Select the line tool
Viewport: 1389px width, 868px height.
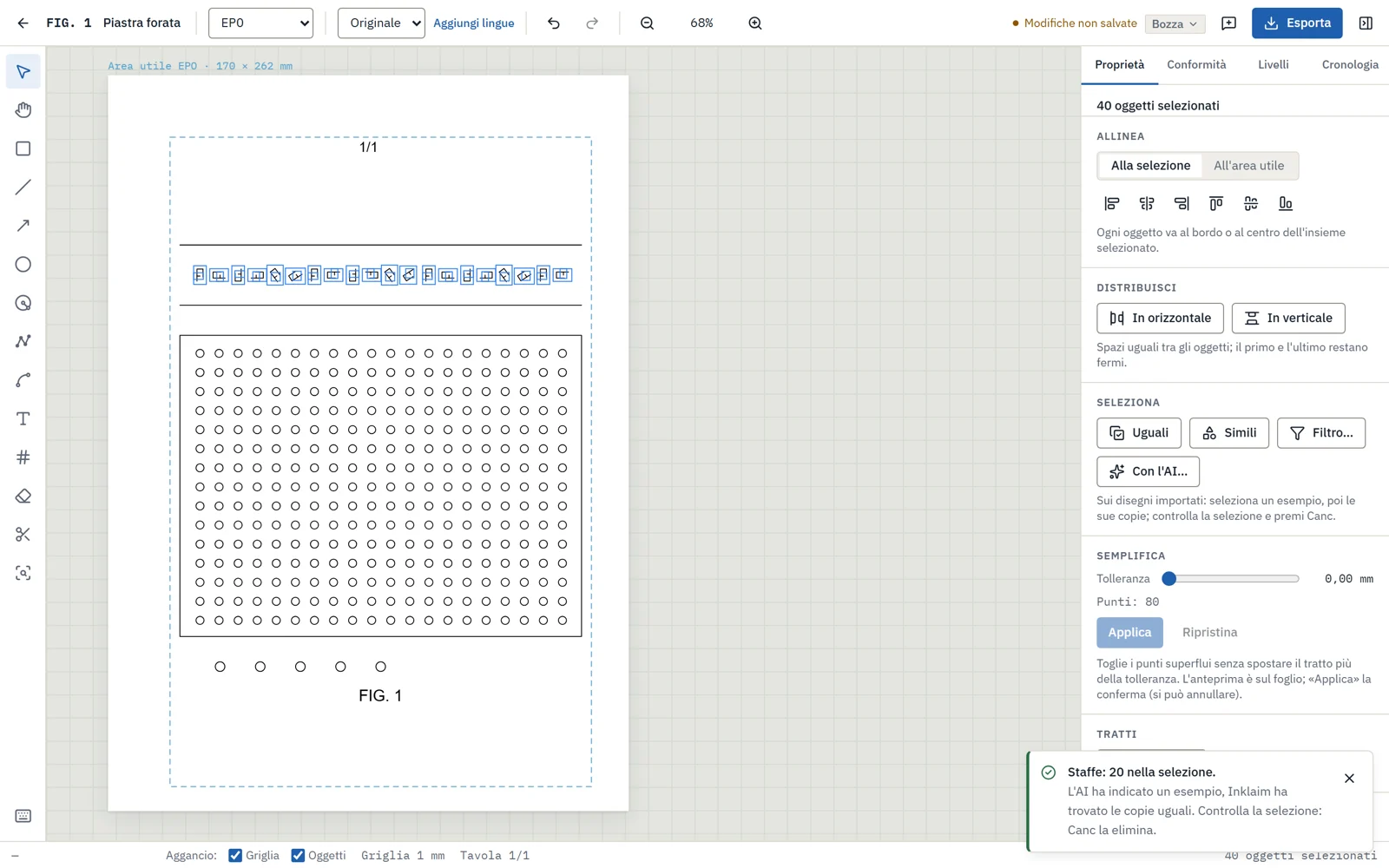pos(23,187)
